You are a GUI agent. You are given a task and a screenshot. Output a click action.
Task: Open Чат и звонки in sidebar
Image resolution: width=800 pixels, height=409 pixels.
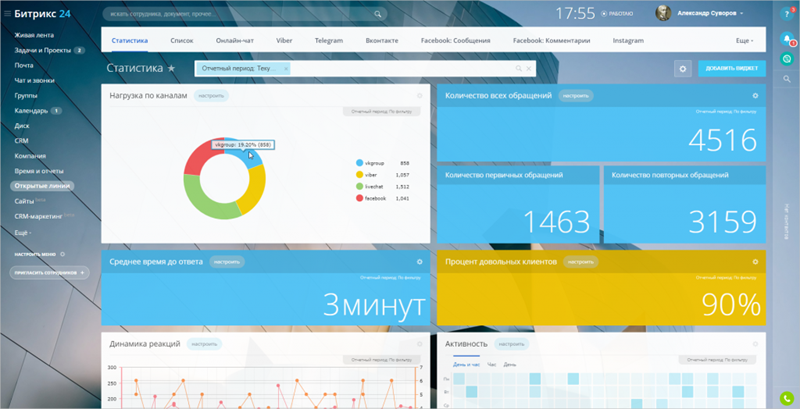click(34, 81)
